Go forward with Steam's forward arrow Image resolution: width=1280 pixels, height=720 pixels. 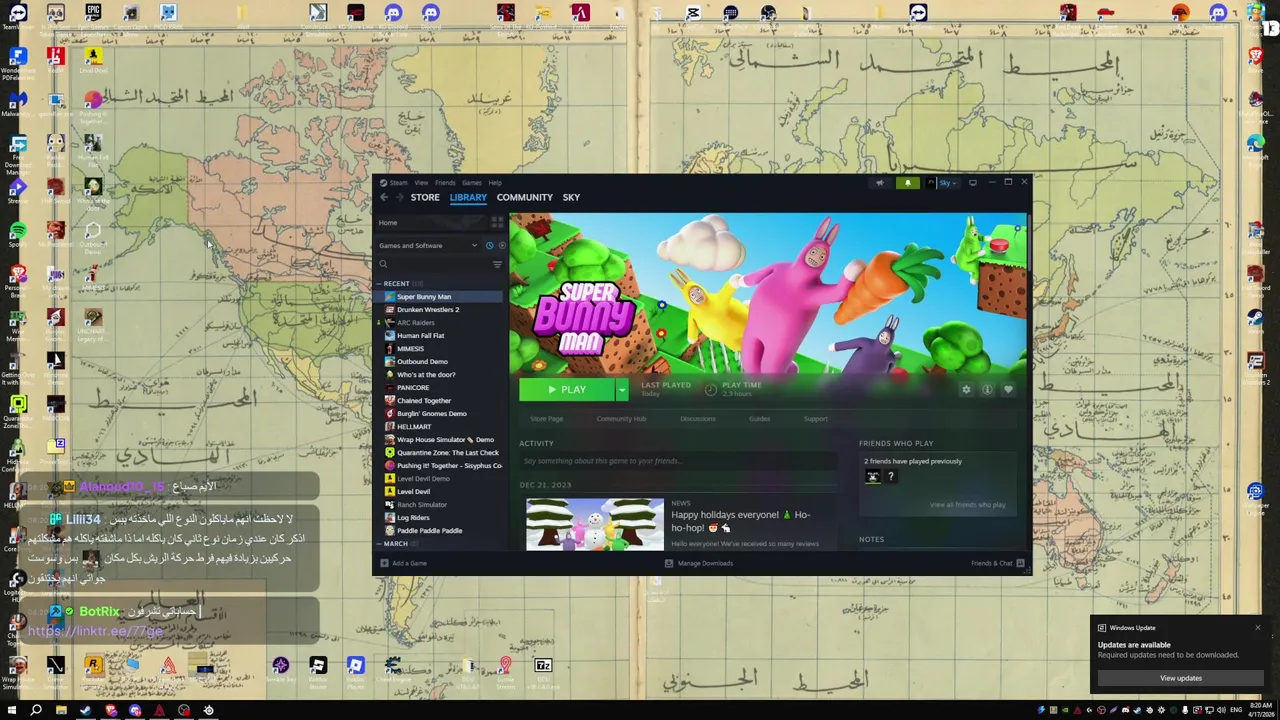[x=399, y=197]
